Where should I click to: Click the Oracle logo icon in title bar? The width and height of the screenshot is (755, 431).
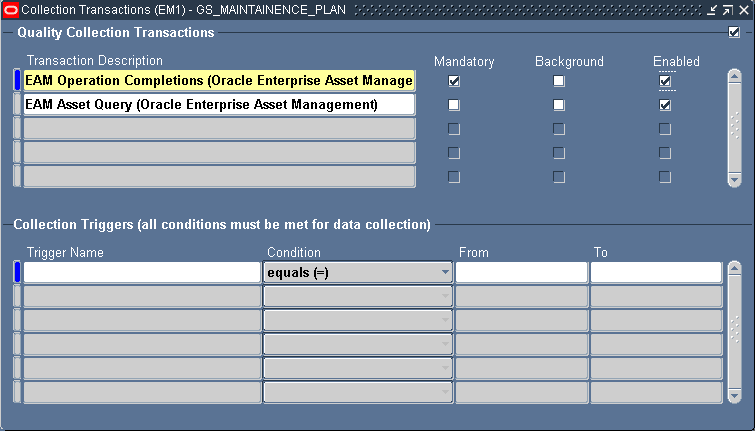click(10, 10)
